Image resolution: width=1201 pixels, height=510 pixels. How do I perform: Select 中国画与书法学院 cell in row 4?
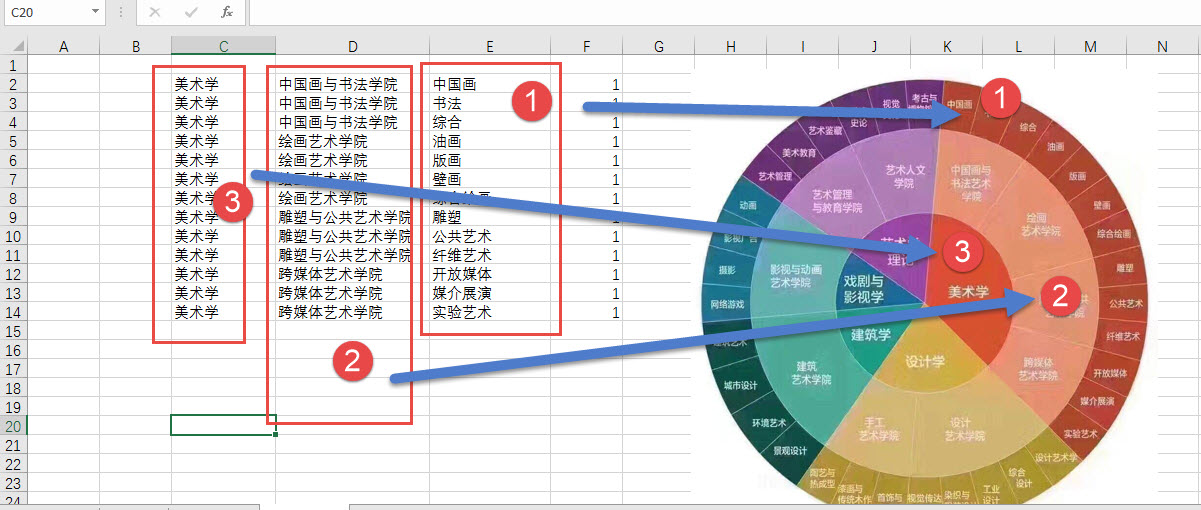[x=352, y=122]
